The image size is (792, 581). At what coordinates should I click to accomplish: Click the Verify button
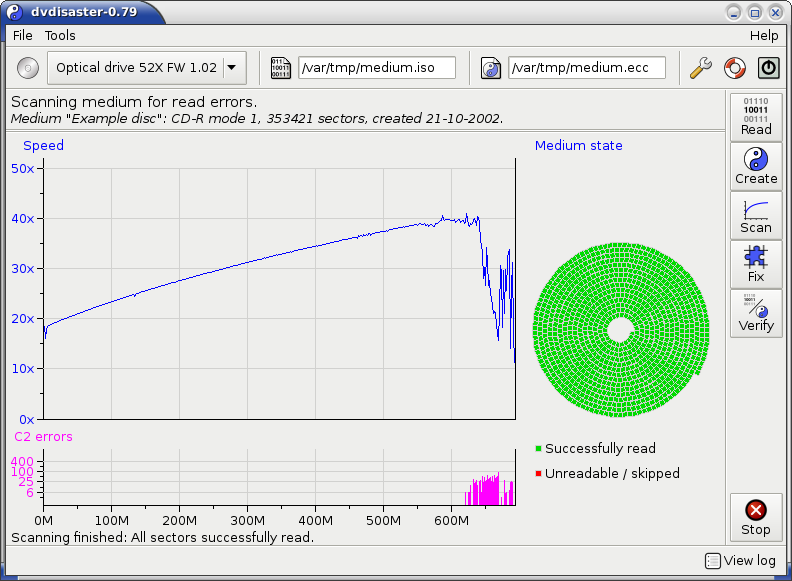coord(756,312)
